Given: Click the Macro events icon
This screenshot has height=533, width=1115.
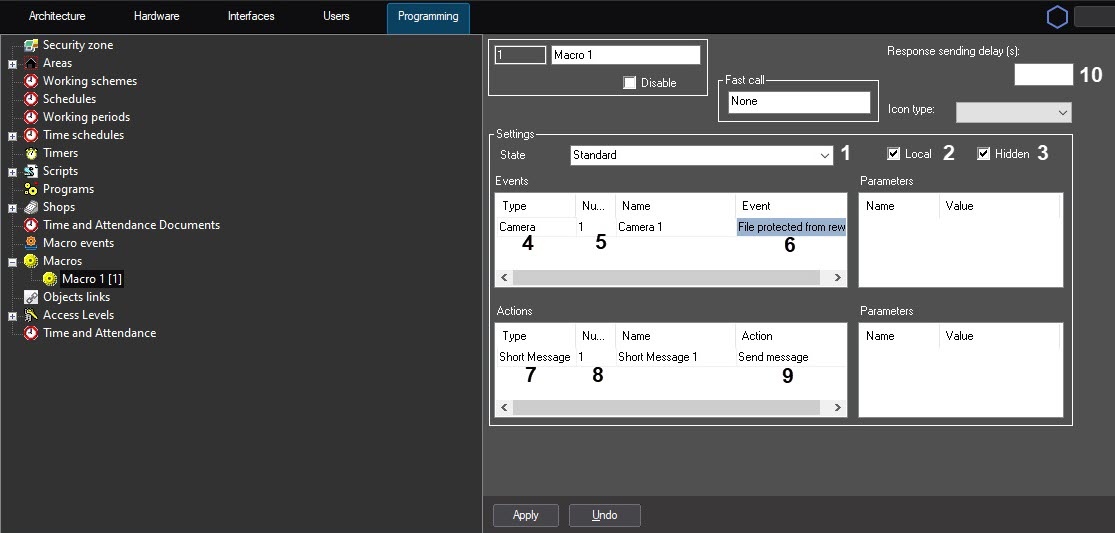Looking at the screenshot, I should pyautogui.click(x=31, y=243).
